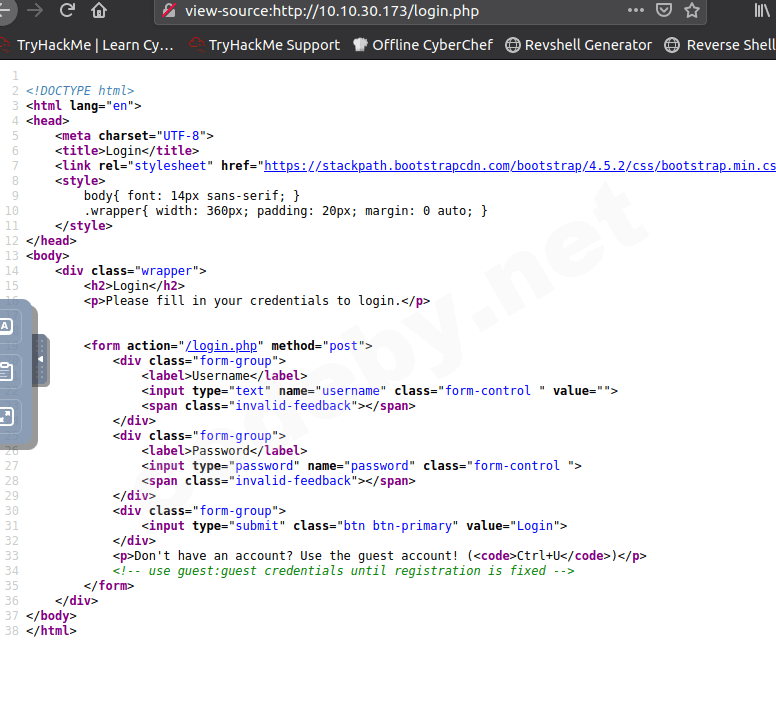Click line number 33 in gutter
776x716 pixels.
[x=12, y=556]
